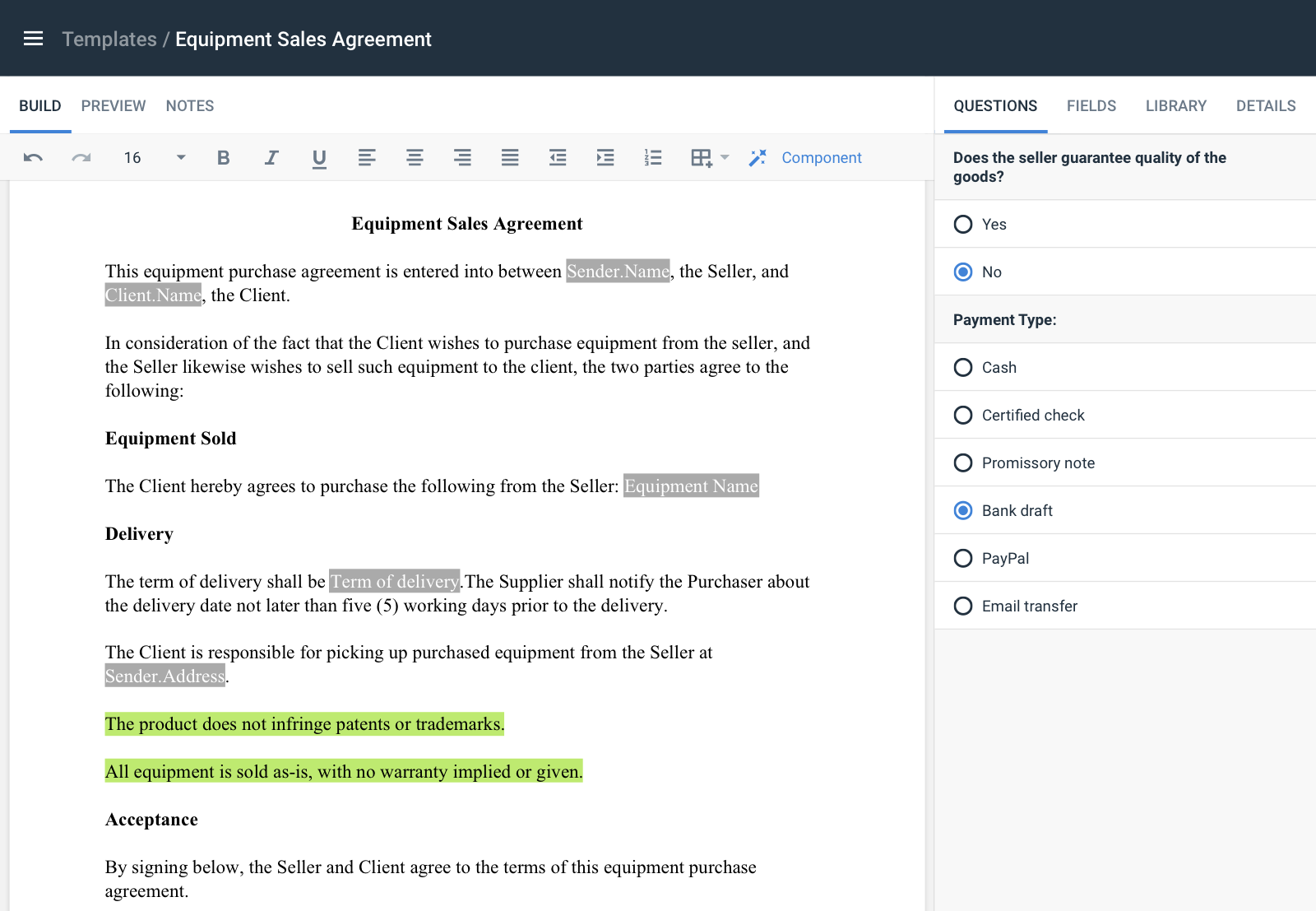
Task: Open the LIBRARY tab
Action: [1176, 105]
